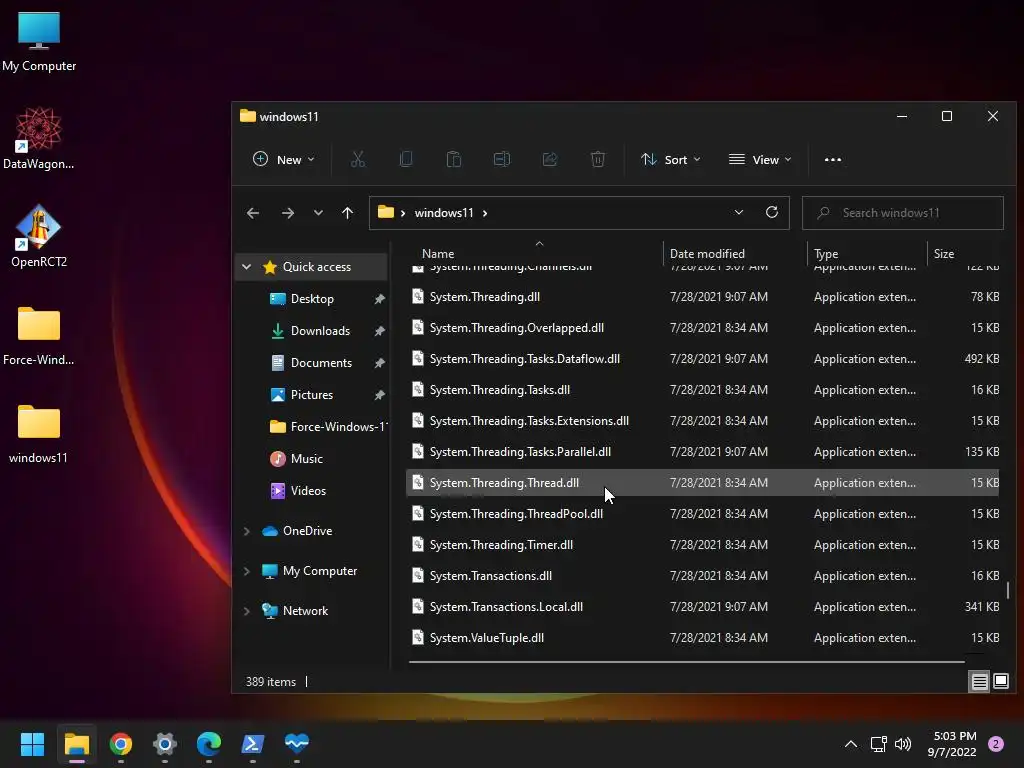Click the network tray icon
Screen dimensions: 1024x768
pos(878,744)
